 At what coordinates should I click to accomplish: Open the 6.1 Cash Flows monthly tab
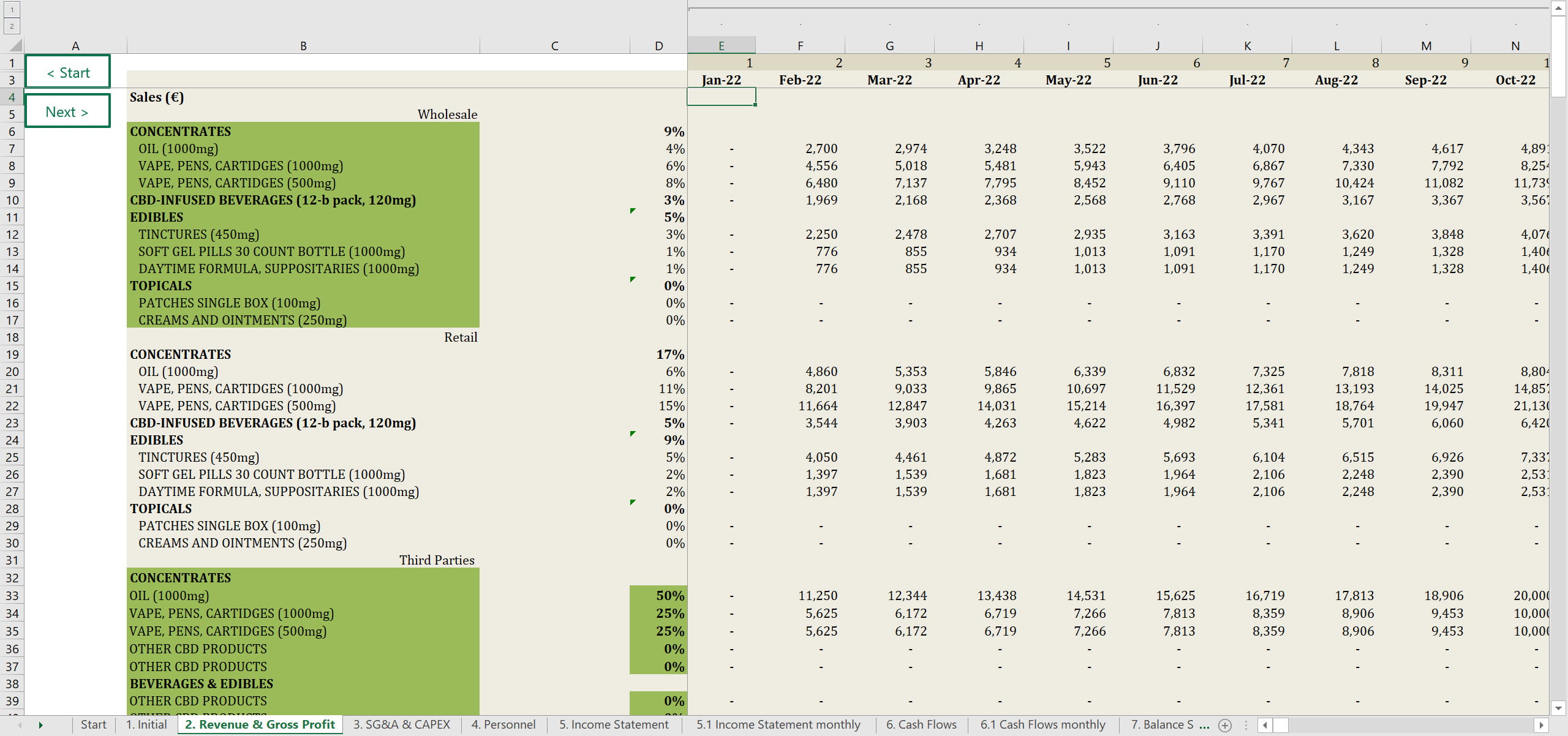(x=1042, y=724)
